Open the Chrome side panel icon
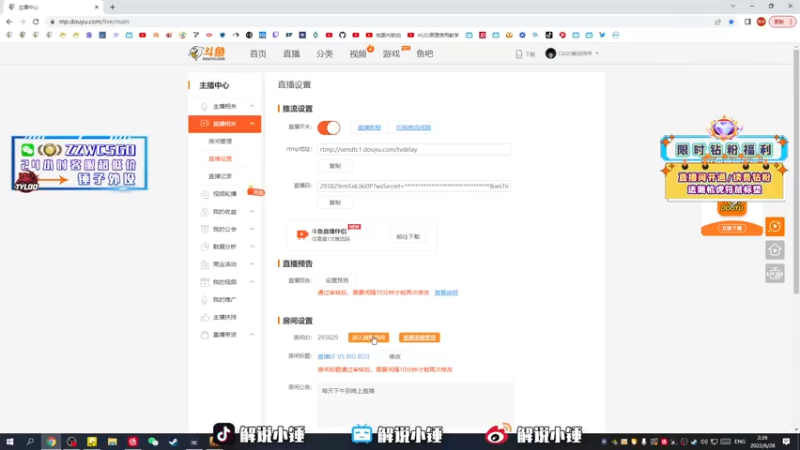 747,21
